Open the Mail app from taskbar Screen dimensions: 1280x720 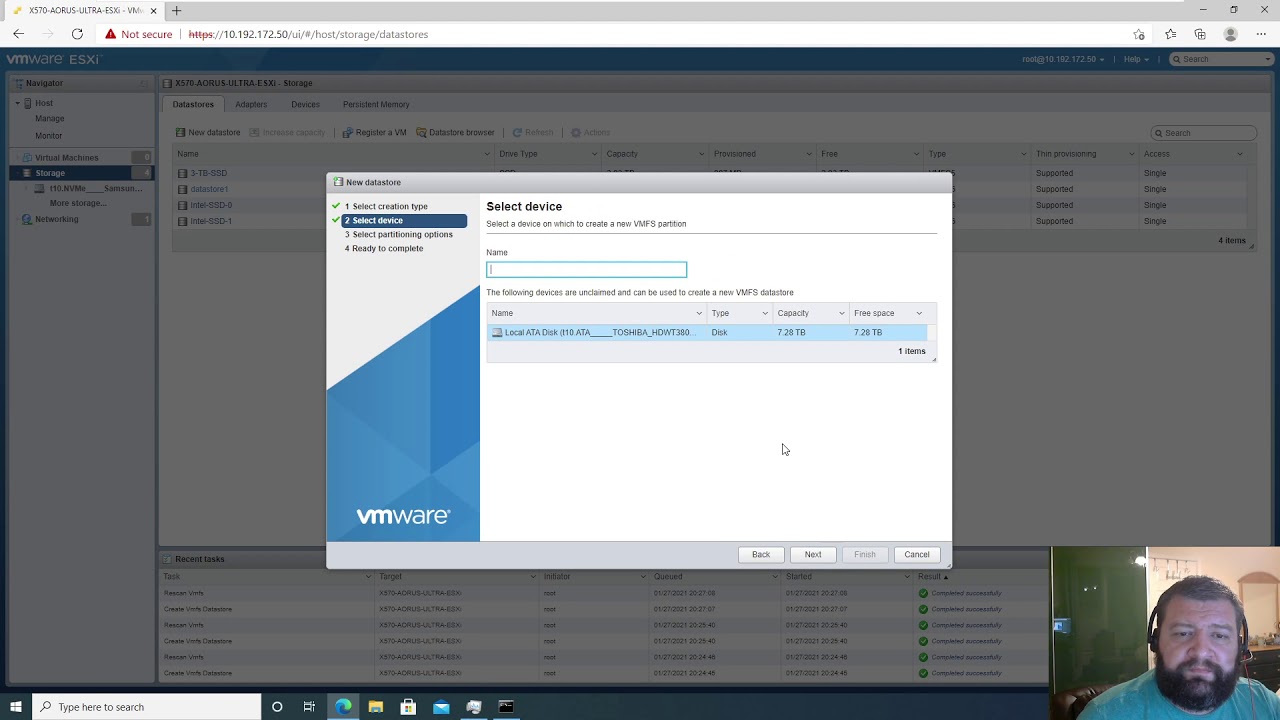coord(441,707)
